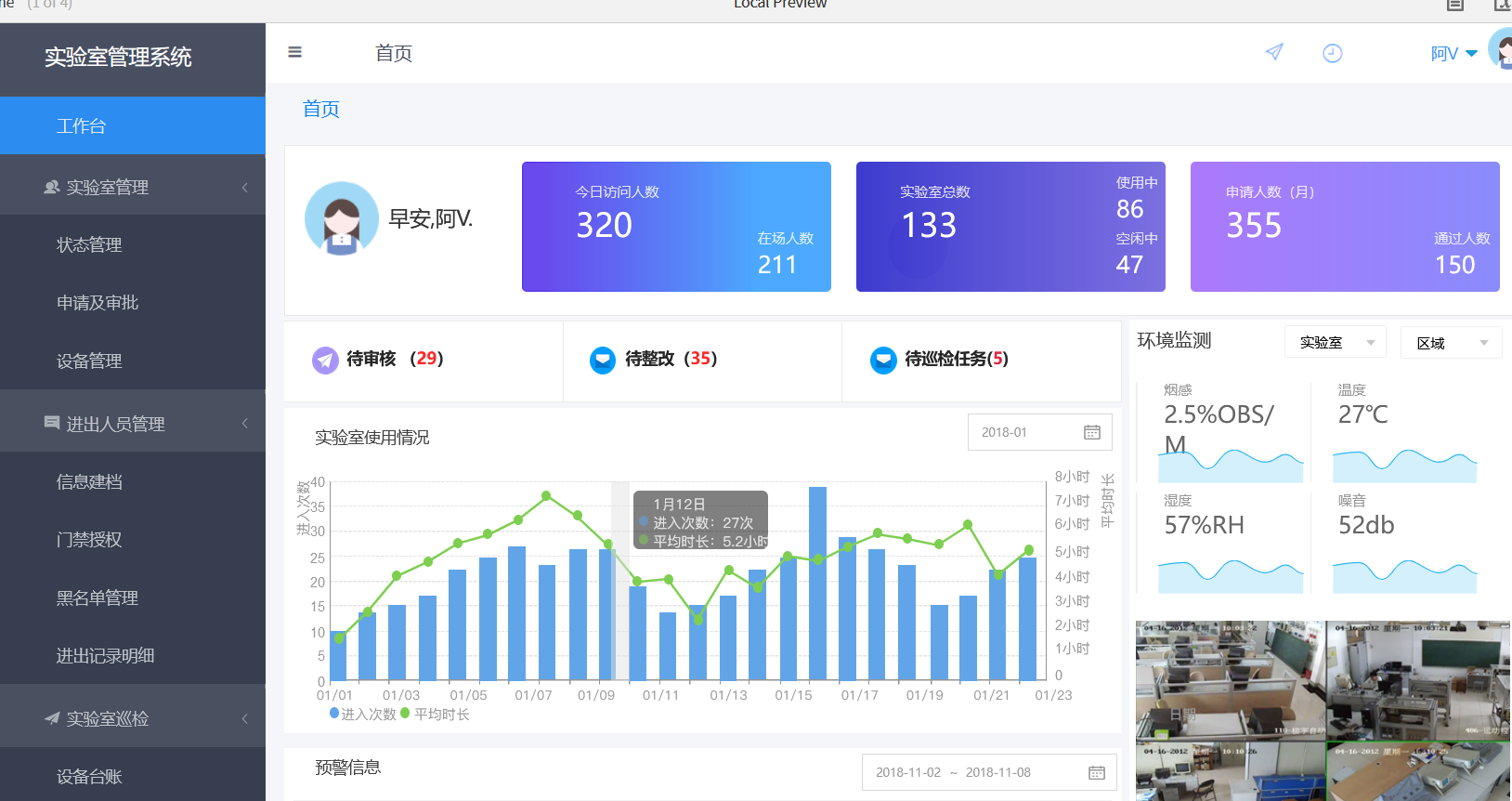1512x801 pixels.
Task: Click the 进出人员管理 message icon
Action: coord(52,423)
